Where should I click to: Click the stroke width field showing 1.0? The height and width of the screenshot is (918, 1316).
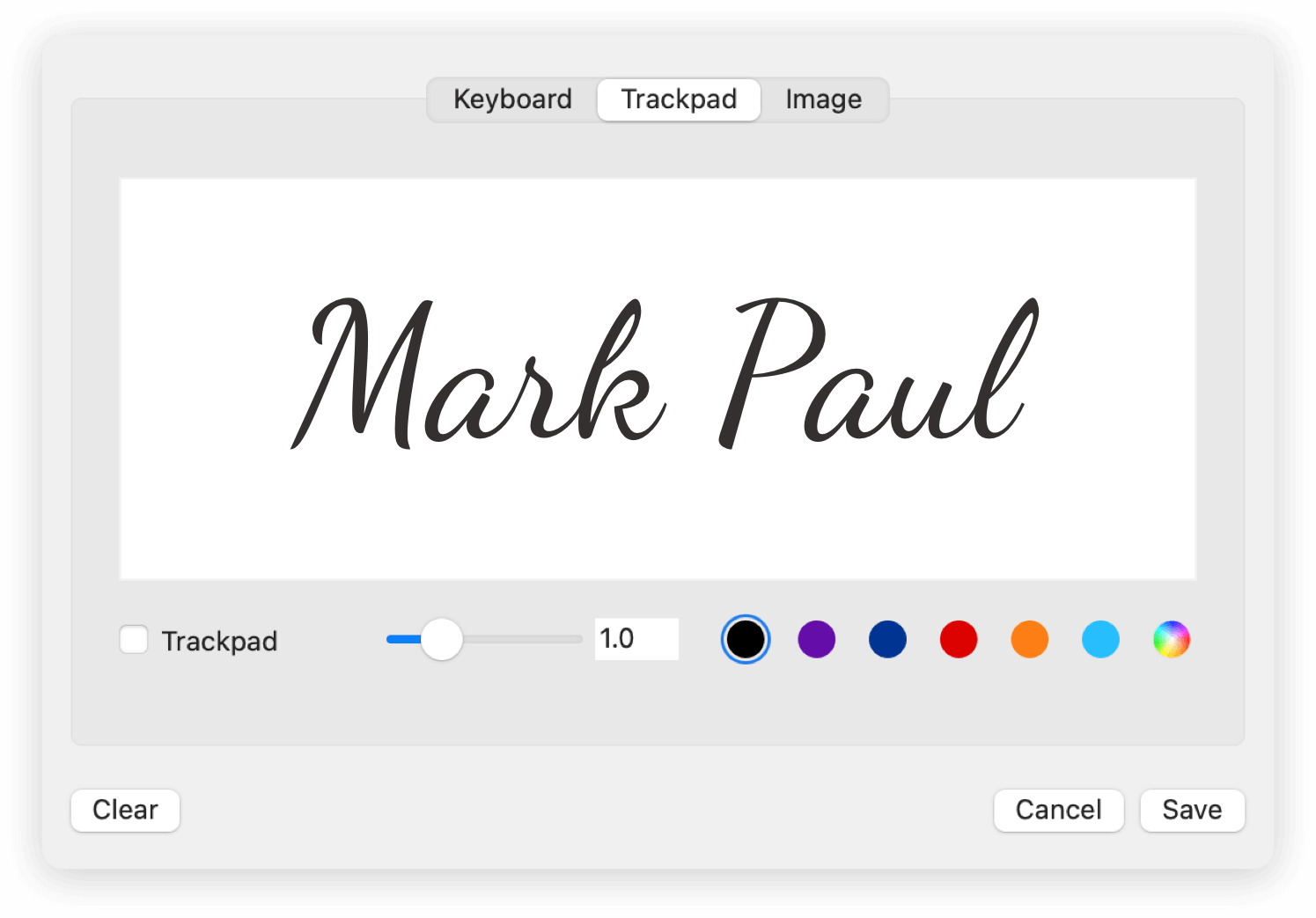click(636, 639)
